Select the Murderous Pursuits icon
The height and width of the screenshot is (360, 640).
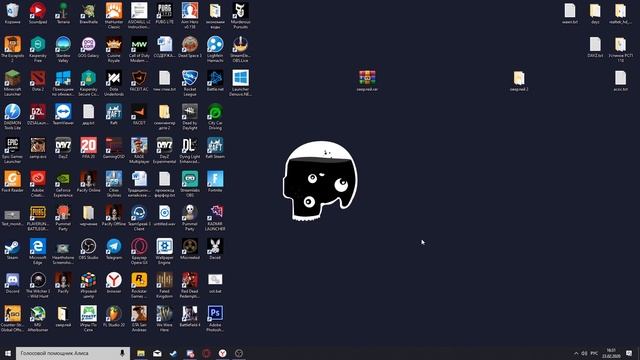pos(240,16)
